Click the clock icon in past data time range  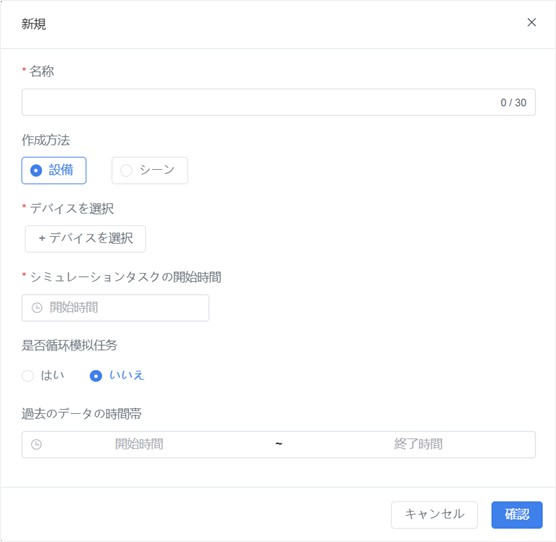click(37, 444)
